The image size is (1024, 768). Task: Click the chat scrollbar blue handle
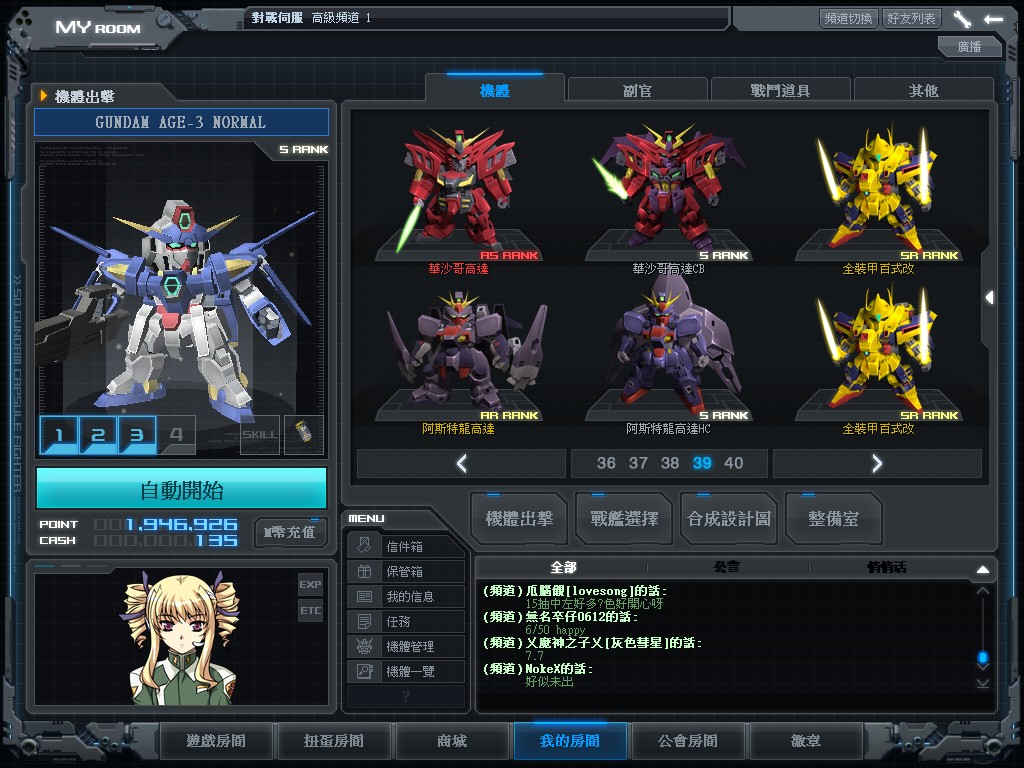tap(983, 657)
